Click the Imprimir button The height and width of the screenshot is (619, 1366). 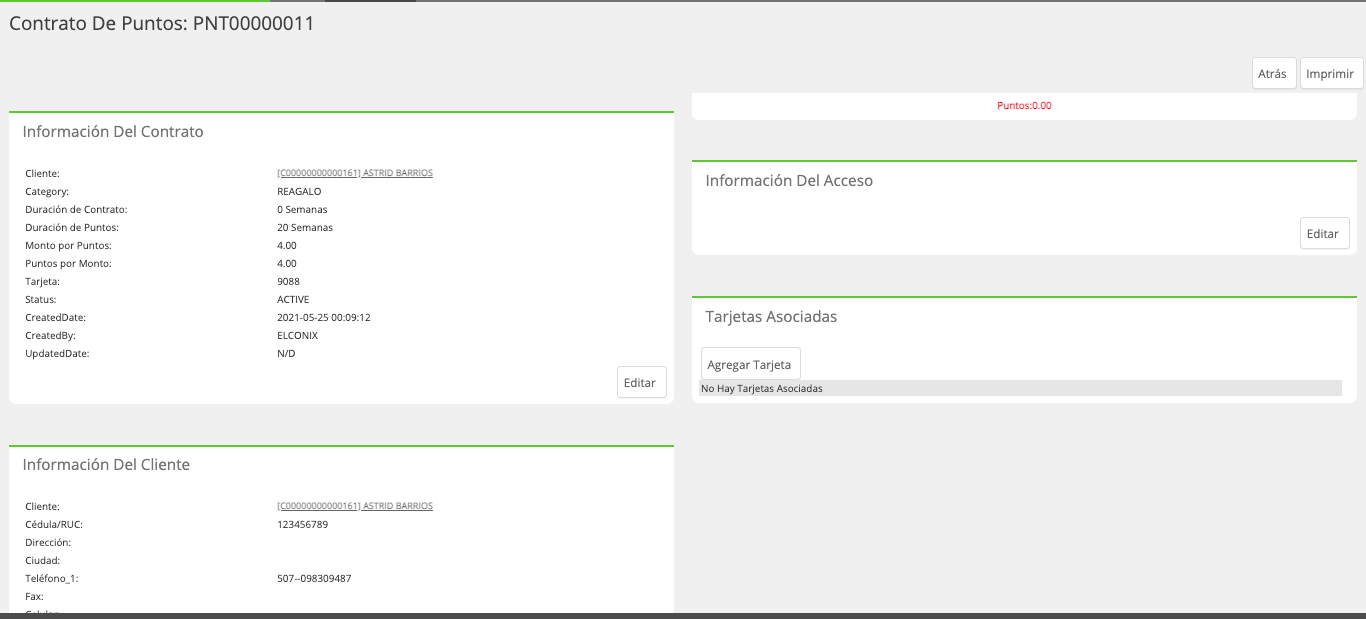[x=1332, y=73]
